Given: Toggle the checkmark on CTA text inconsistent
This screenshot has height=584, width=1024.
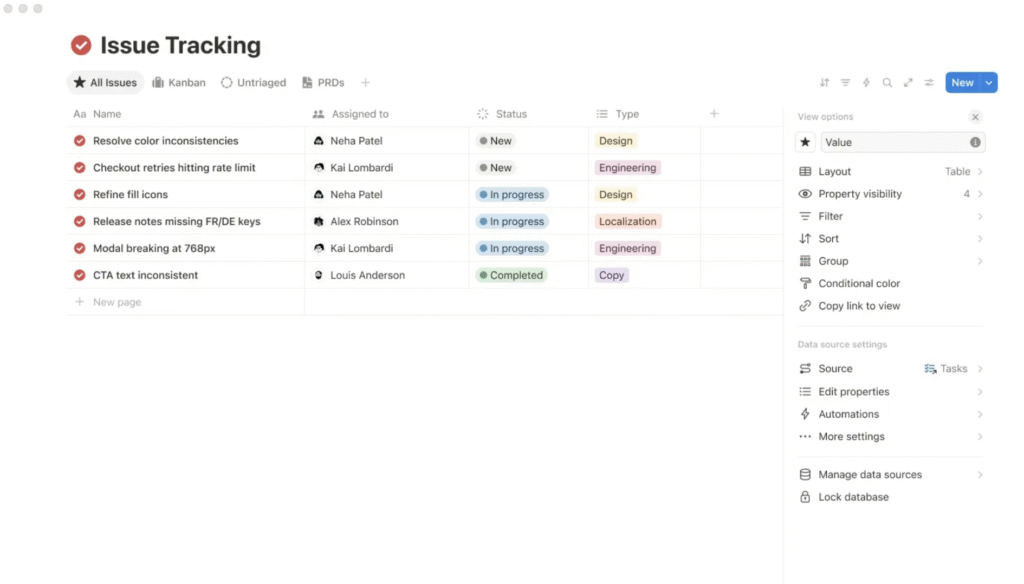Looking at the screenshot, I should coord(80,275).
